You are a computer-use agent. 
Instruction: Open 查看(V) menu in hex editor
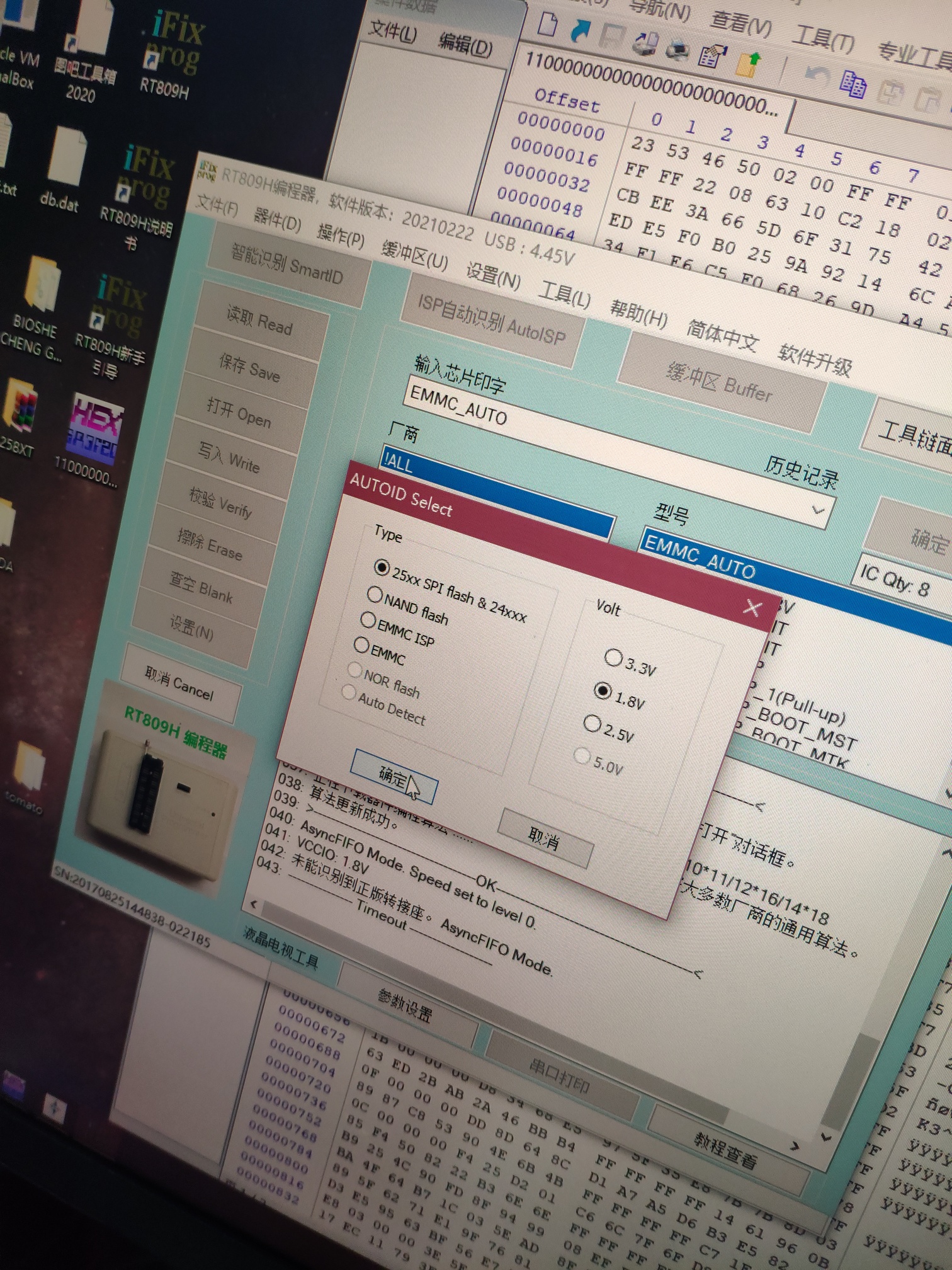[x=740, y=23]
